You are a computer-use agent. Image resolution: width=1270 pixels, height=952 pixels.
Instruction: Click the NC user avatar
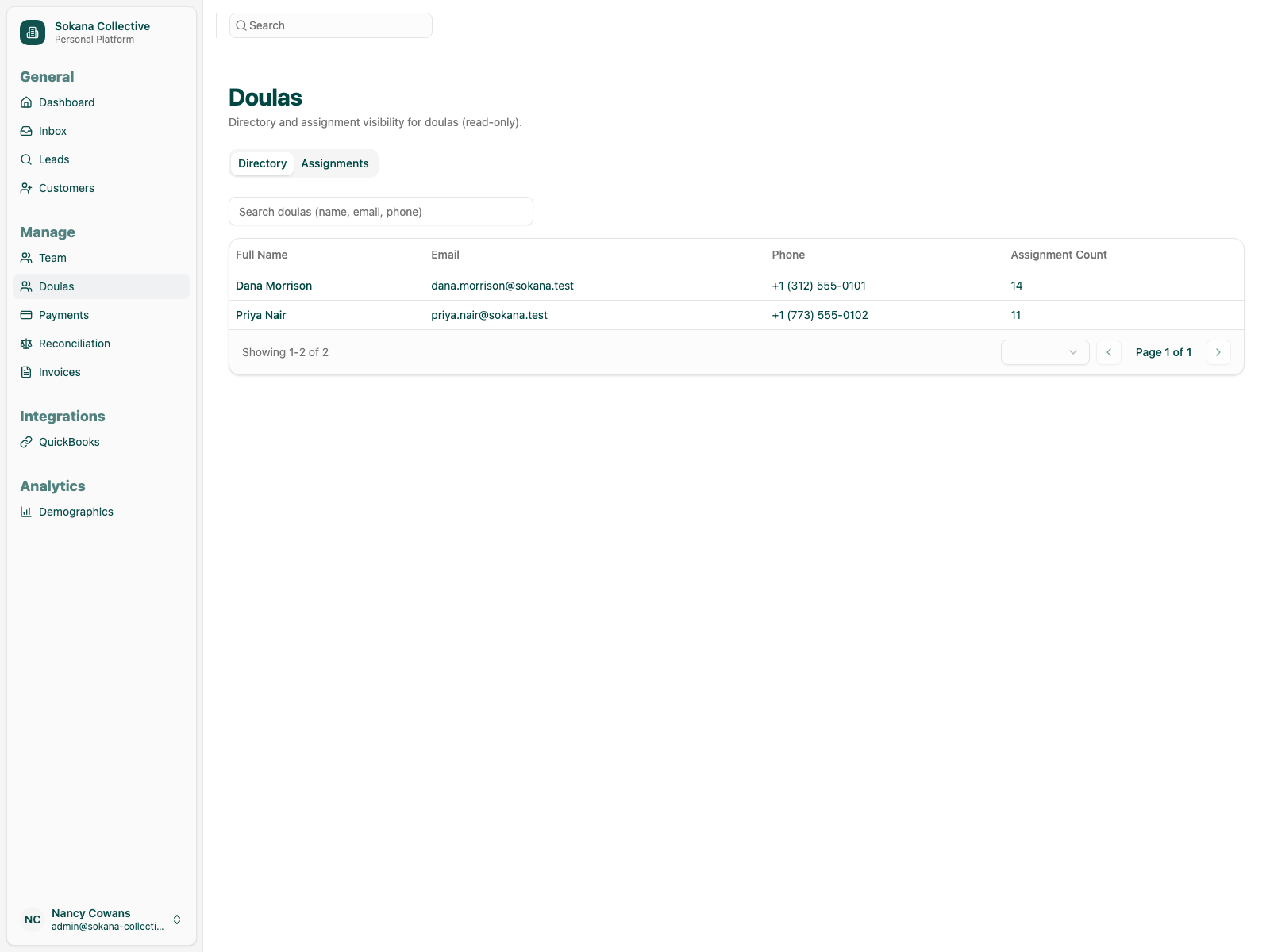33,919
